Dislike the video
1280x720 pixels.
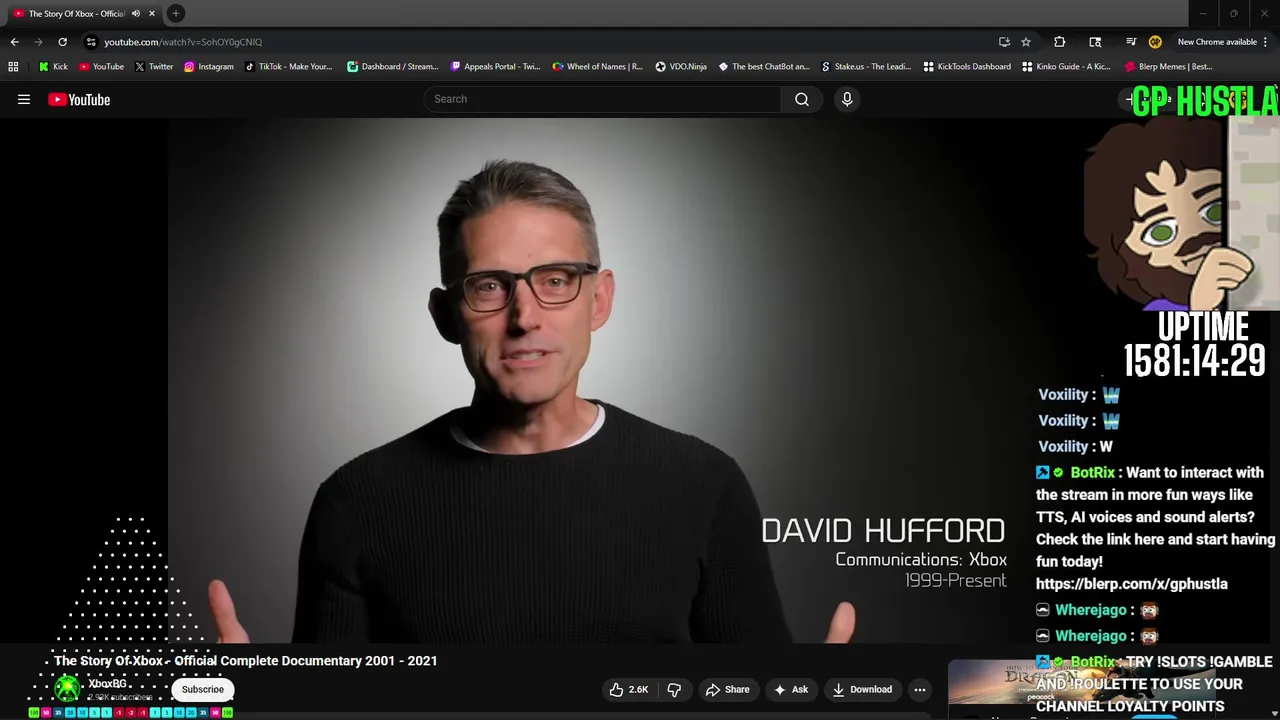[x=674, y=689]
